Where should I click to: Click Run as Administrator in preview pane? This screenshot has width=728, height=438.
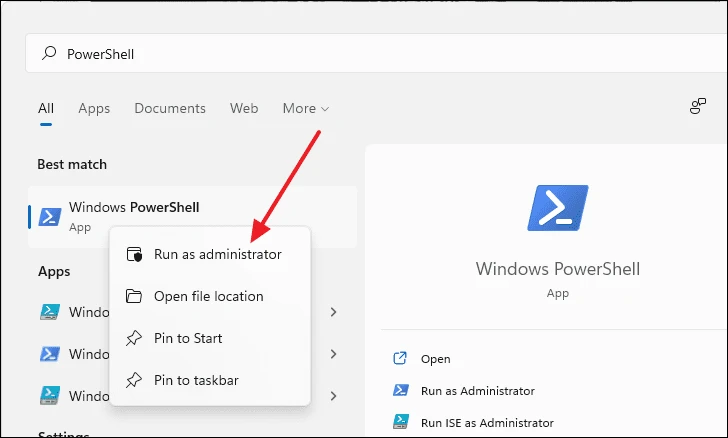tap(478, 391)
